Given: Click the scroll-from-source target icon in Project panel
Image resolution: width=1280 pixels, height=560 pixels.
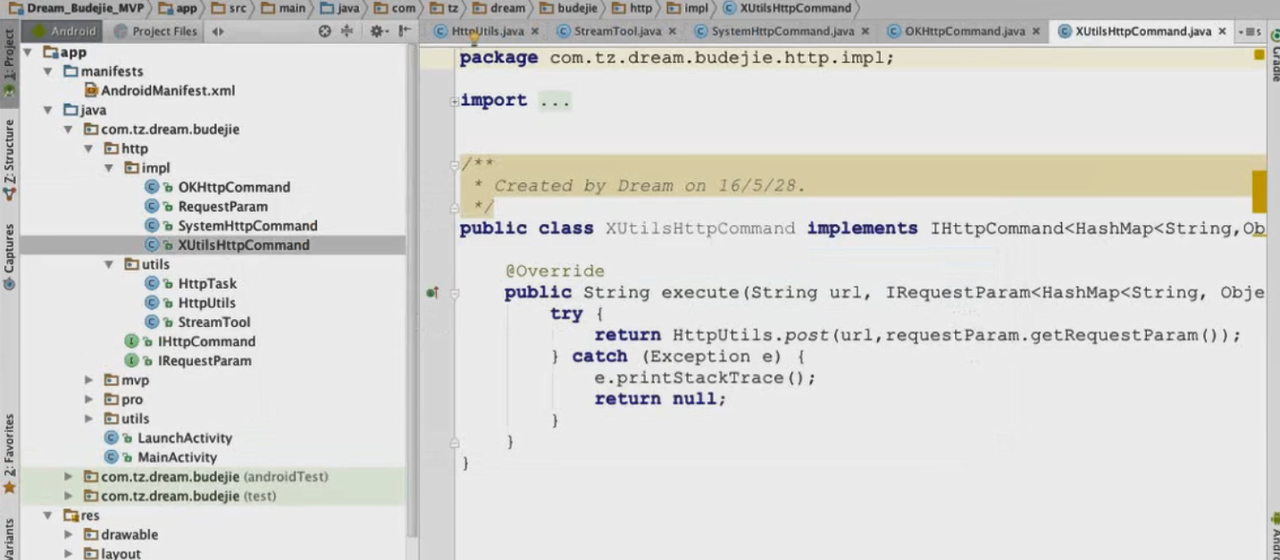Looking at the screenshot, I should 325,31.
